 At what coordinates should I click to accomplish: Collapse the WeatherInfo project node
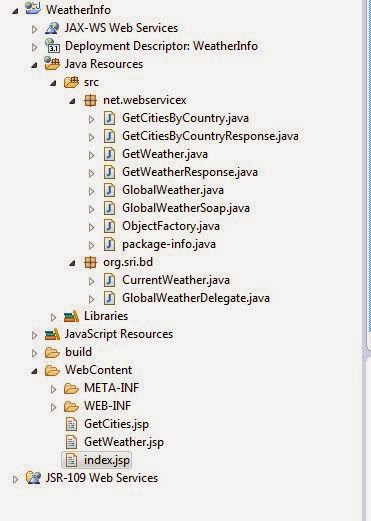(15, 11)
